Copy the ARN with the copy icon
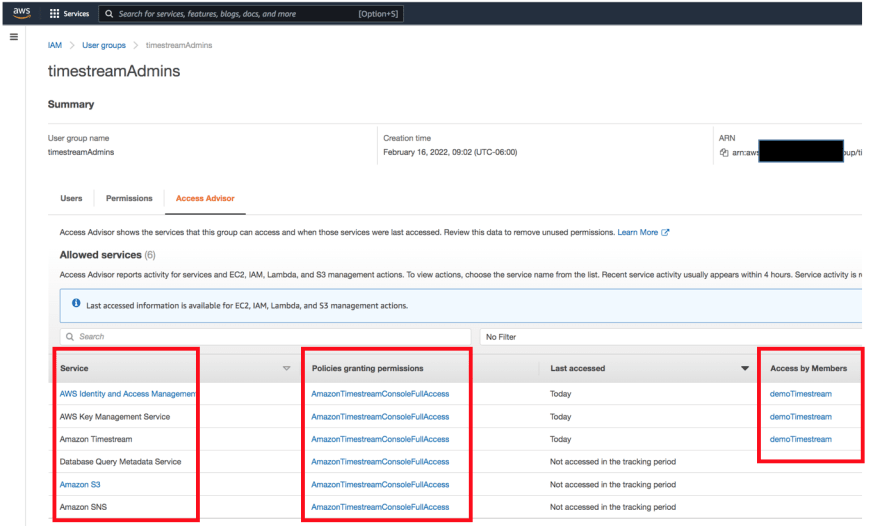 click(x=724, y=153)
